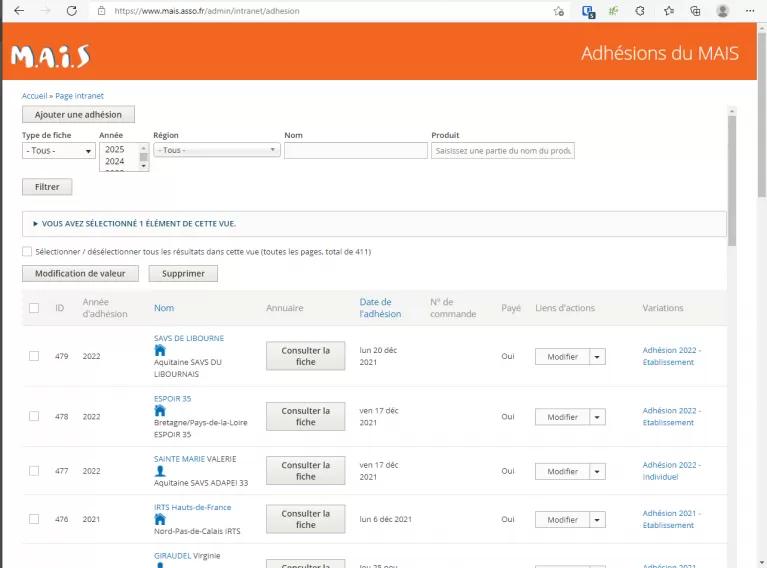Viewport: 767px width, 568px height.
Task: Add page to favorites star icon
Action: coord(559,11)
